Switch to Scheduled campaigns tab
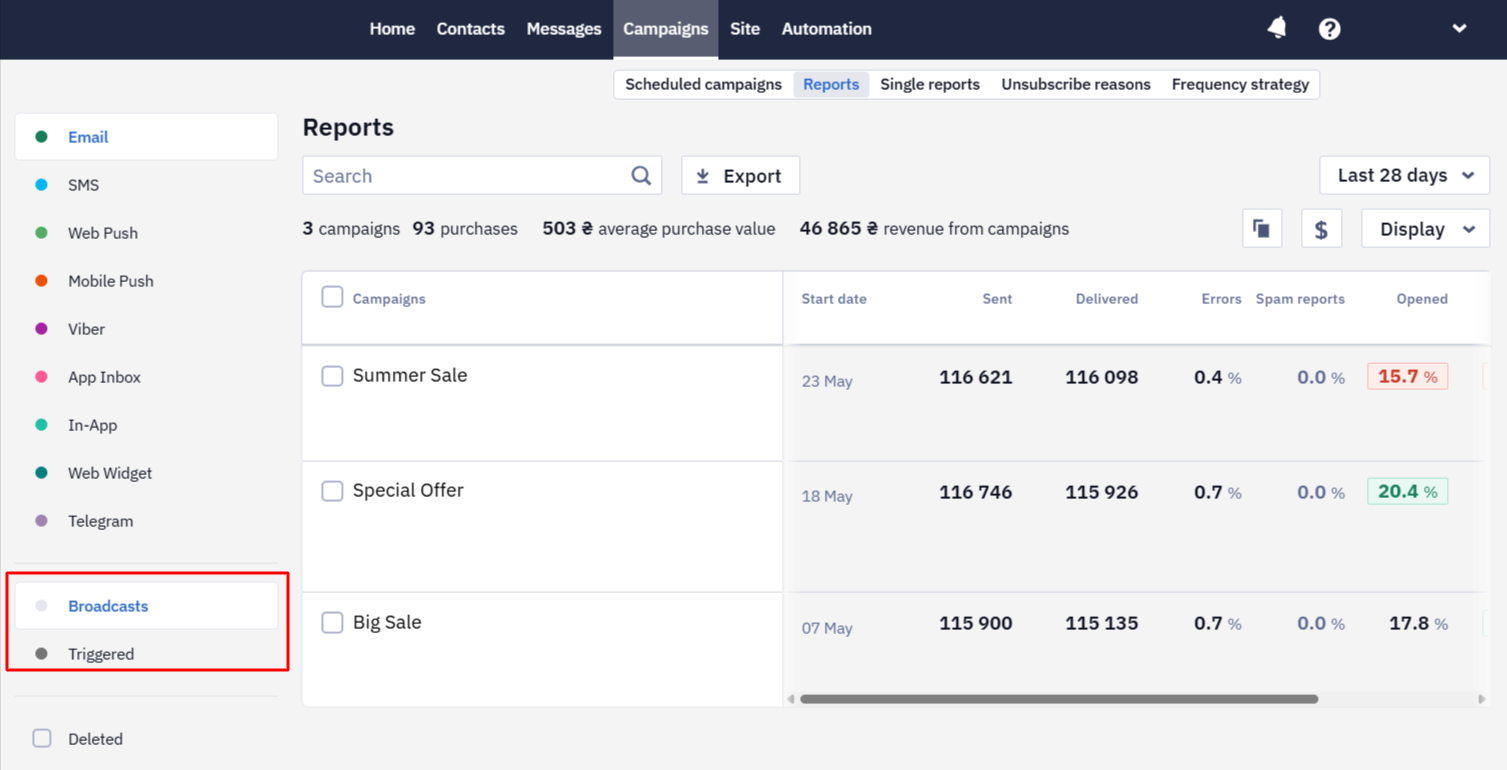This screenshot has height=770, width=1507. tap(703, 84)
